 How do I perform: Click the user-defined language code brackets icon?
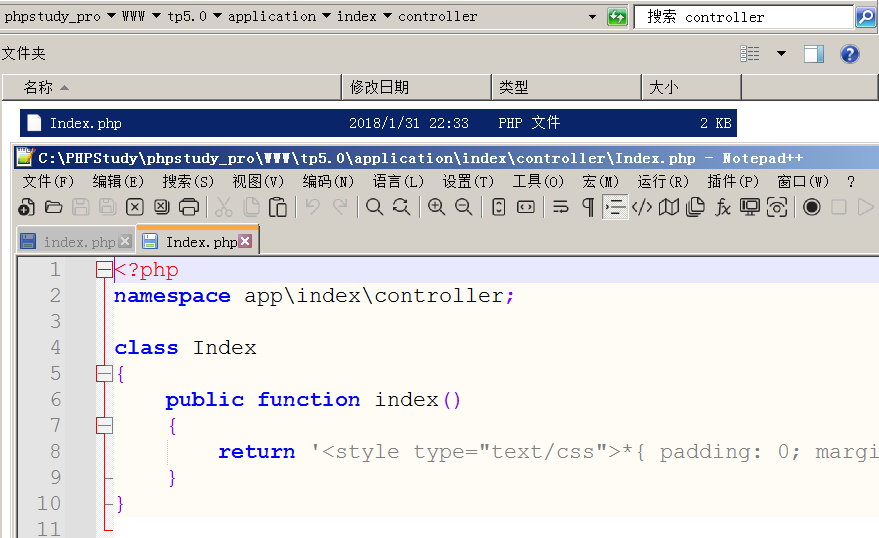[x=642, y=207]
